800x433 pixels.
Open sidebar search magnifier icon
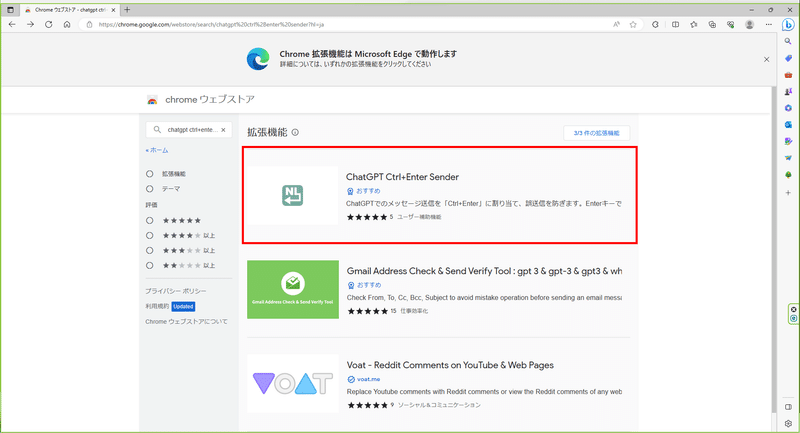[788, 42]
